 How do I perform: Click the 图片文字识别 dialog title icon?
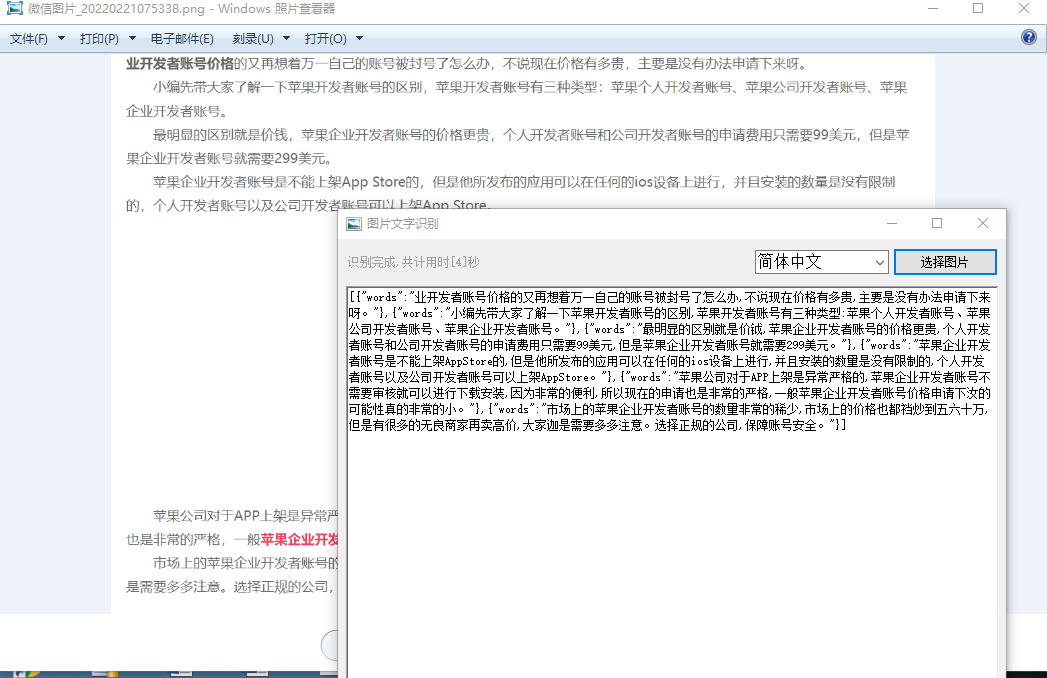coord(354,224)
